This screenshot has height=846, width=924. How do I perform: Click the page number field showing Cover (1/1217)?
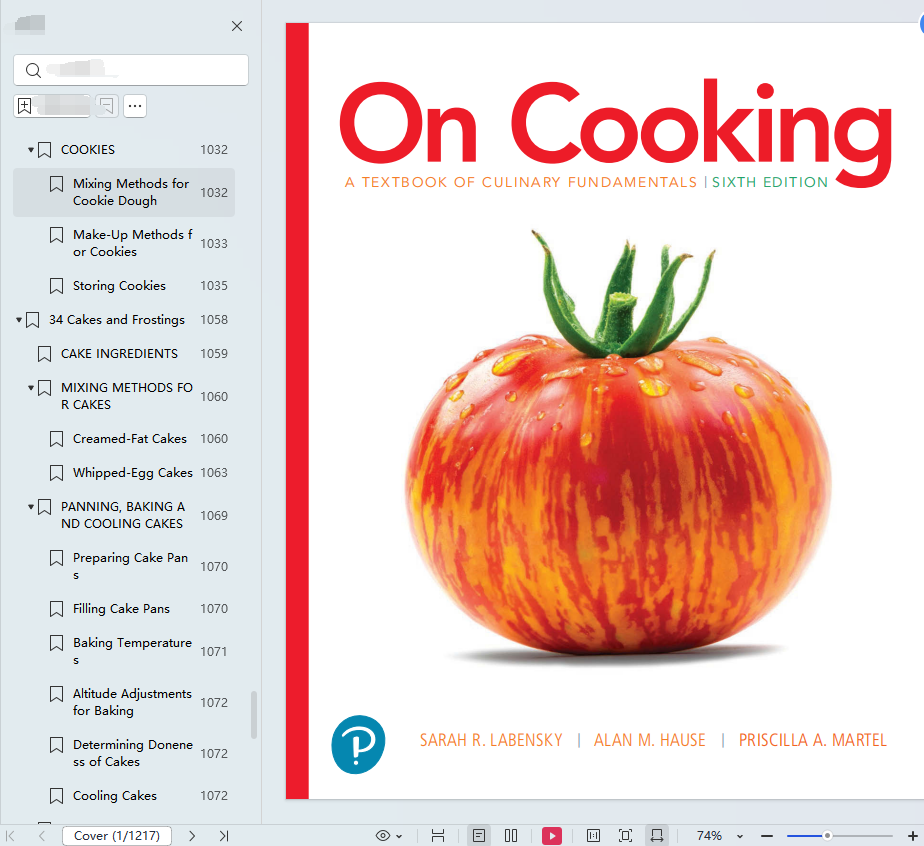point(117,835)
